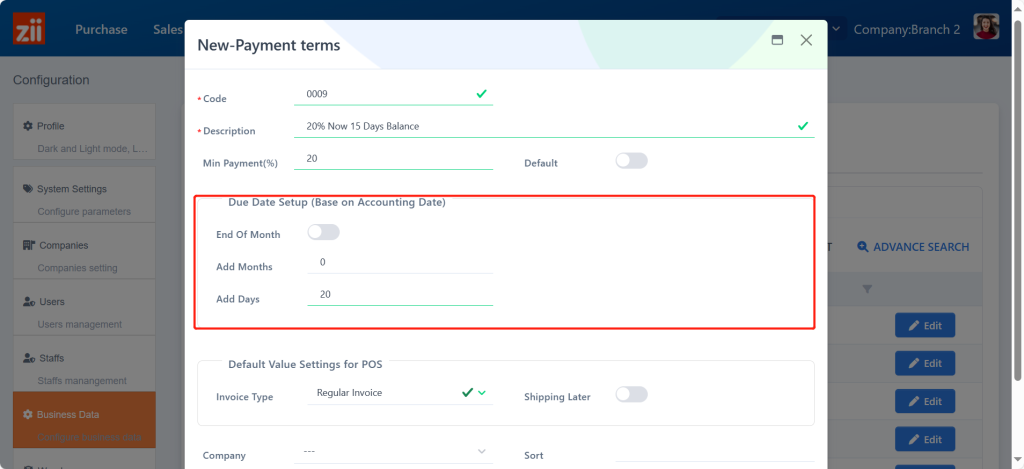This screenshot has height=469, width=1024.
Task: Turn on Shipping Later switch
Action: coord(631,395)
